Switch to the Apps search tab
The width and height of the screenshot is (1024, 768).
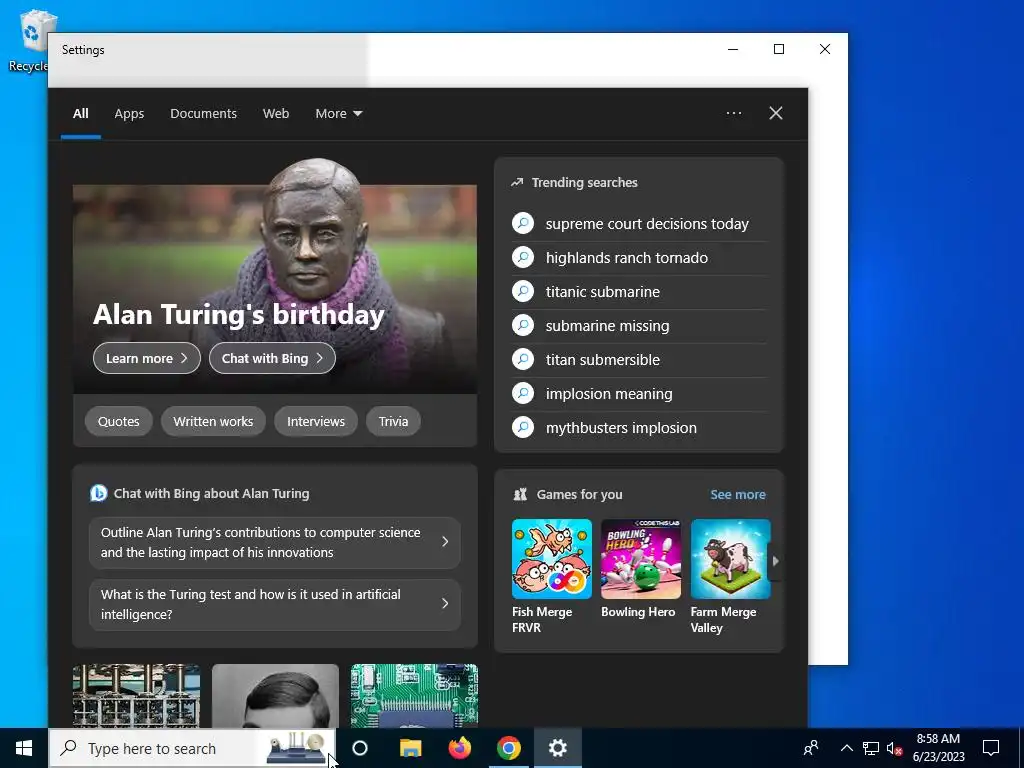(x=129, y=114)
